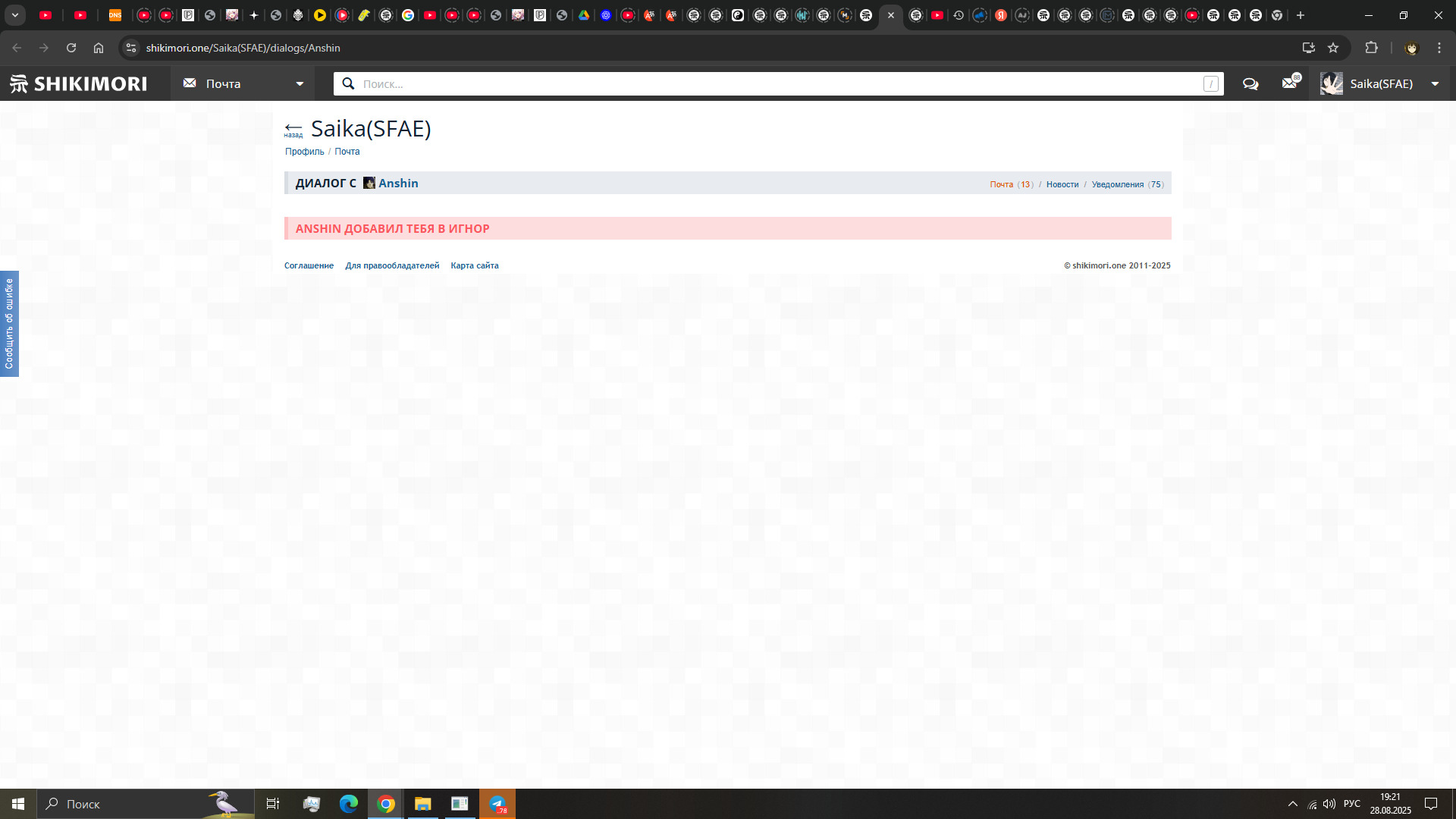Expand the Почта section dropdown
This screenshot has width=1456, height=819.
(300, 83)
